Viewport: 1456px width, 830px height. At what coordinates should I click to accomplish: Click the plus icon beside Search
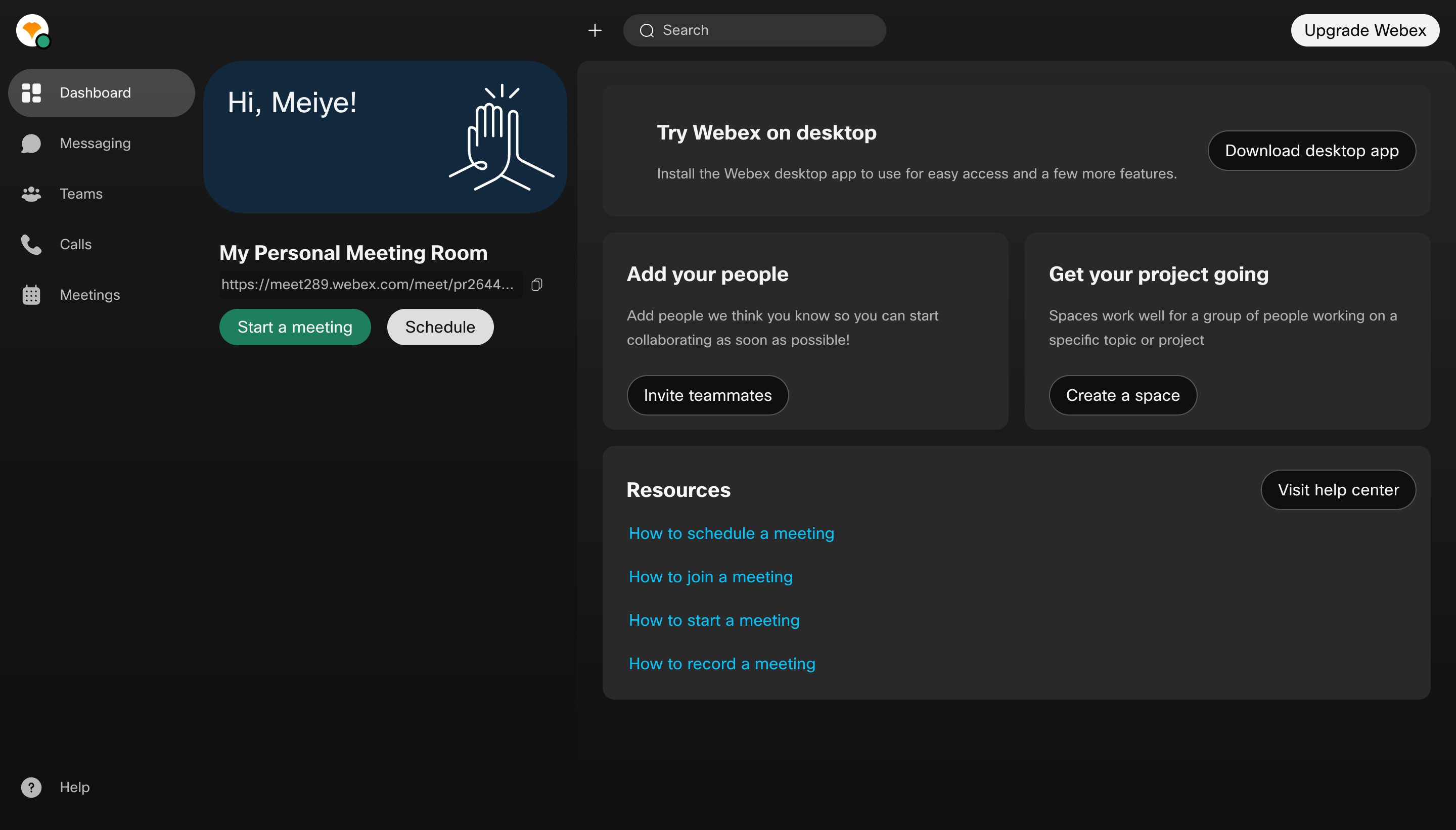coord(595,30)
